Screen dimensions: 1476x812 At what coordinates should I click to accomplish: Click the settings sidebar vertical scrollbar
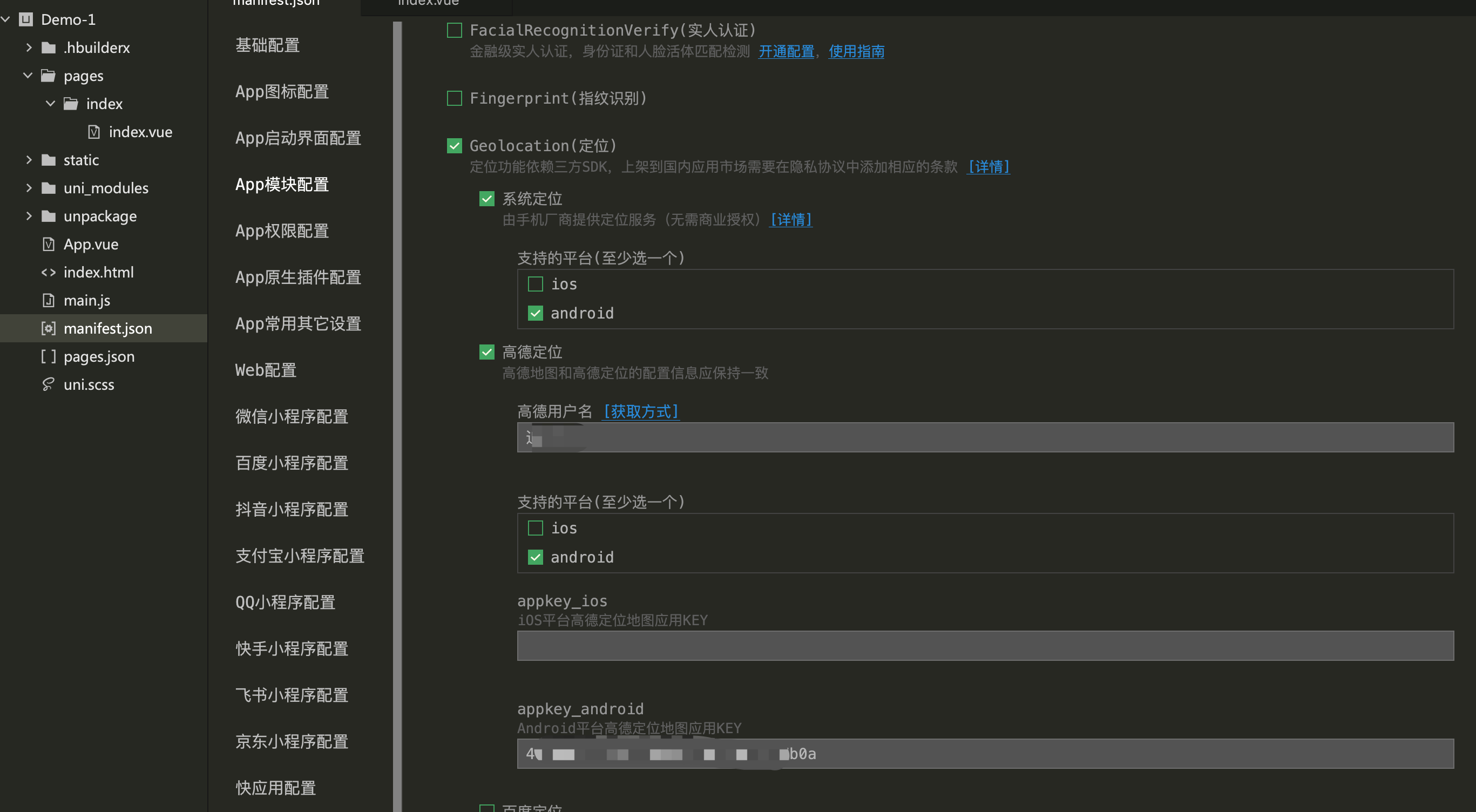point(398,416)
